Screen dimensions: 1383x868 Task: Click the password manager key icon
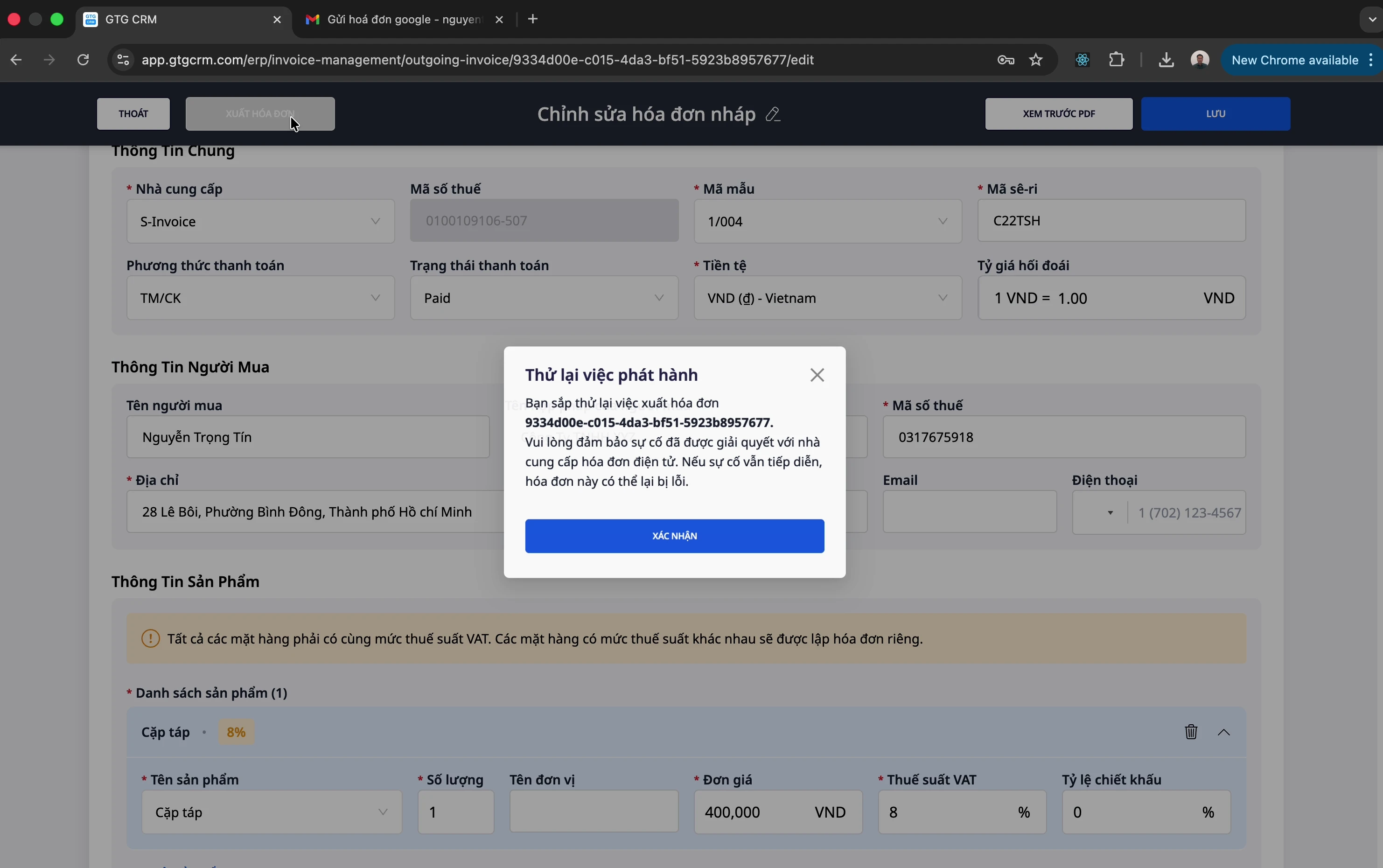coord(1006,60)
